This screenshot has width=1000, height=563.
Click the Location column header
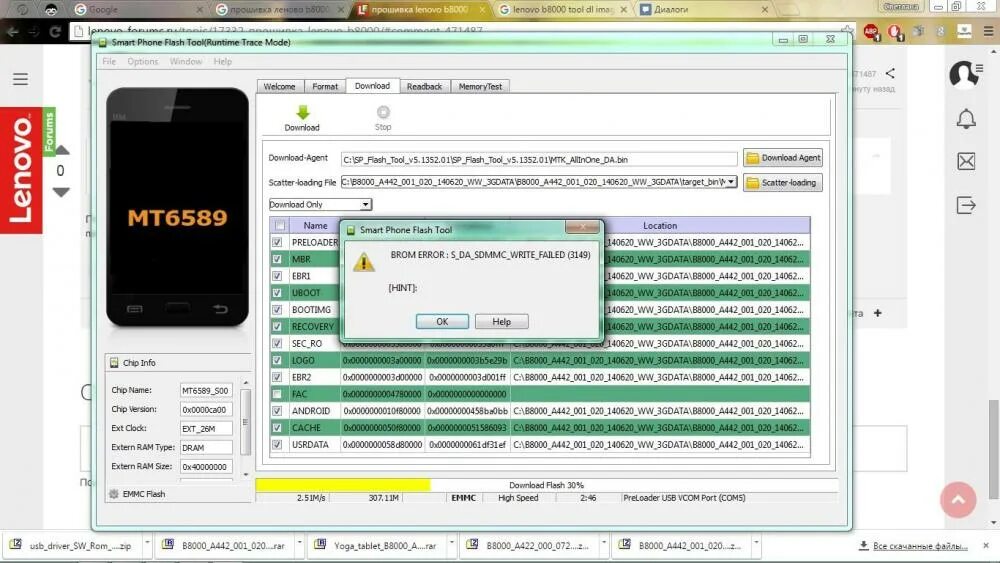(x=659, y=226)
